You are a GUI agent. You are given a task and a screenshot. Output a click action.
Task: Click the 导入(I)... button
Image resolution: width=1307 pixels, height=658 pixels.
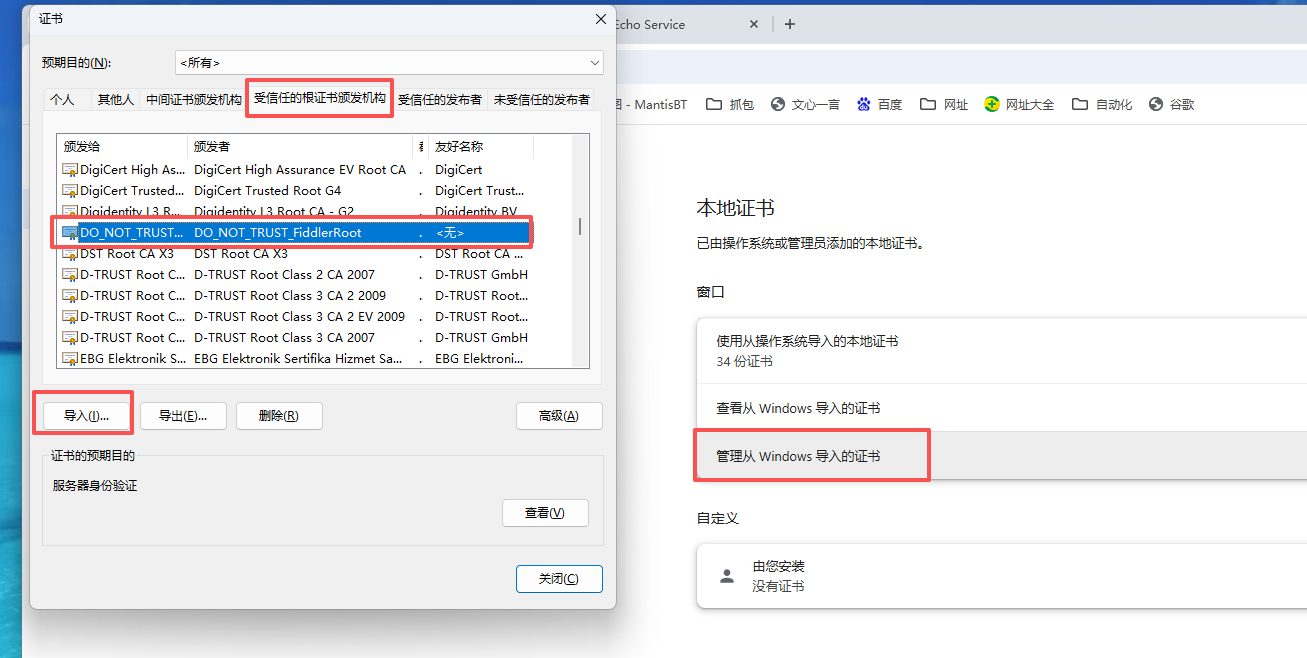[x=86, y=416]
